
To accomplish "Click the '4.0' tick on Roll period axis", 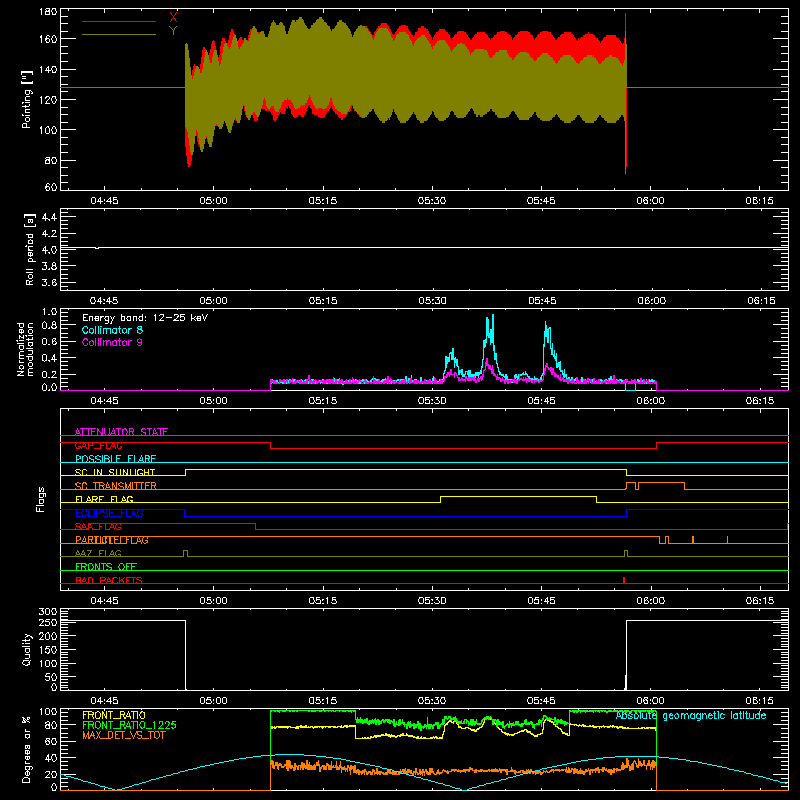I will tap(49, 250).
